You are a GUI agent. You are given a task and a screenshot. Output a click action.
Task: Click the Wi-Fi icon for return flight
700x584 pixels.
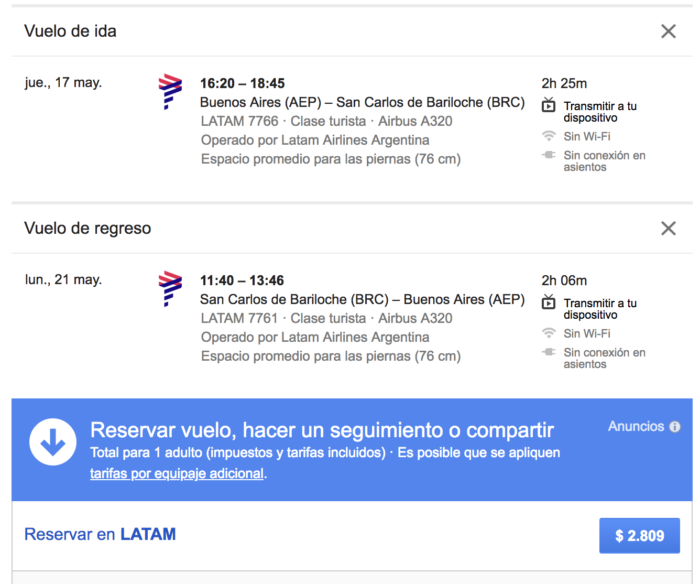coord(548,333)
